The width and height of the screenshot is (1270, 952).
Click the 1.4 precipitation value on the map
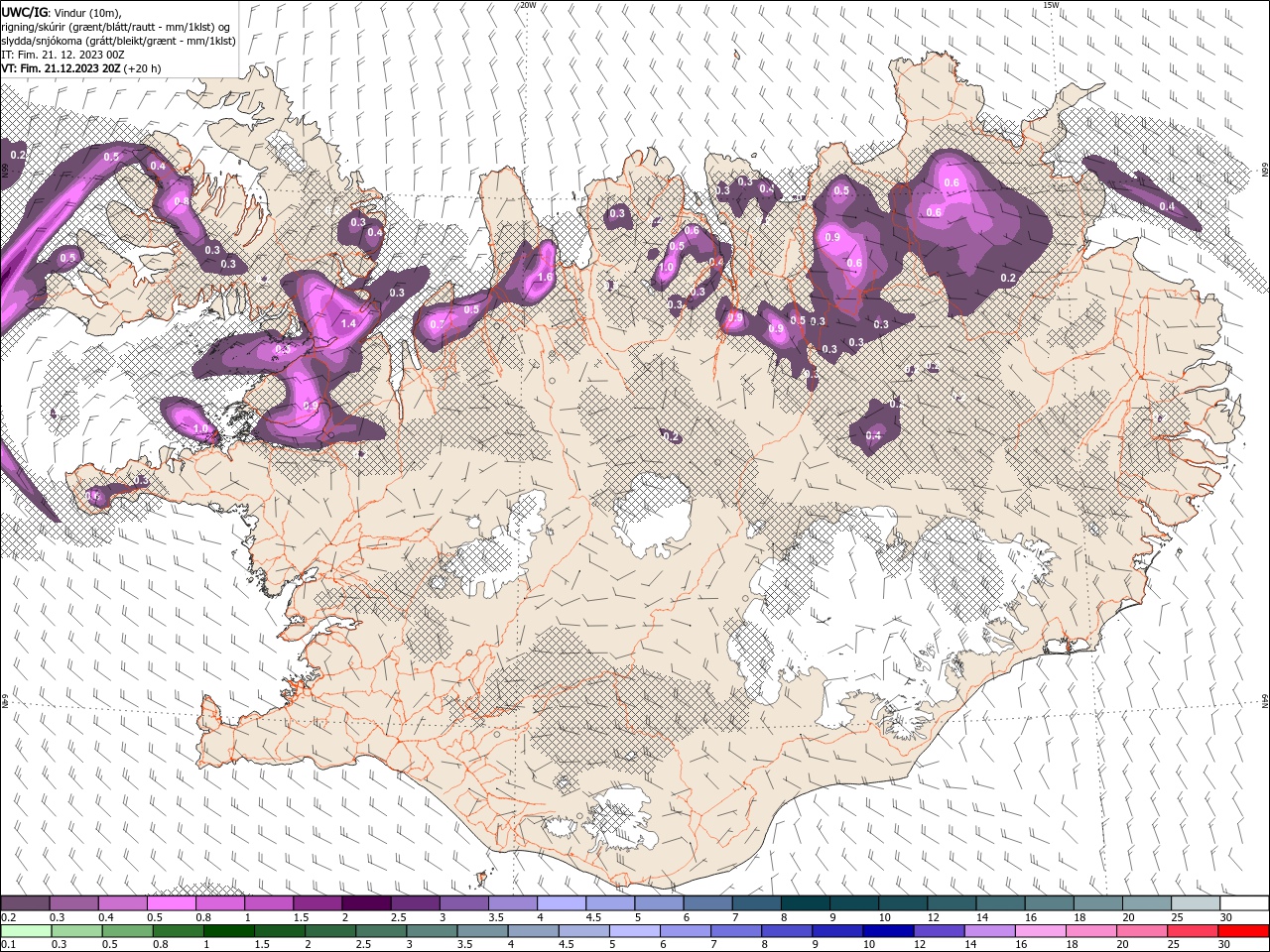tap(348, 324)
